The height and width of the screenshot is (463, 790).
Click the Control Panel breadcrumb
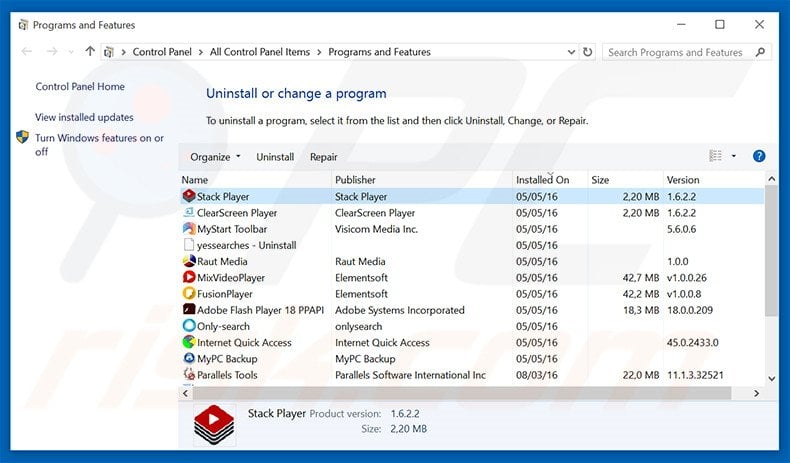pos(162,52)
